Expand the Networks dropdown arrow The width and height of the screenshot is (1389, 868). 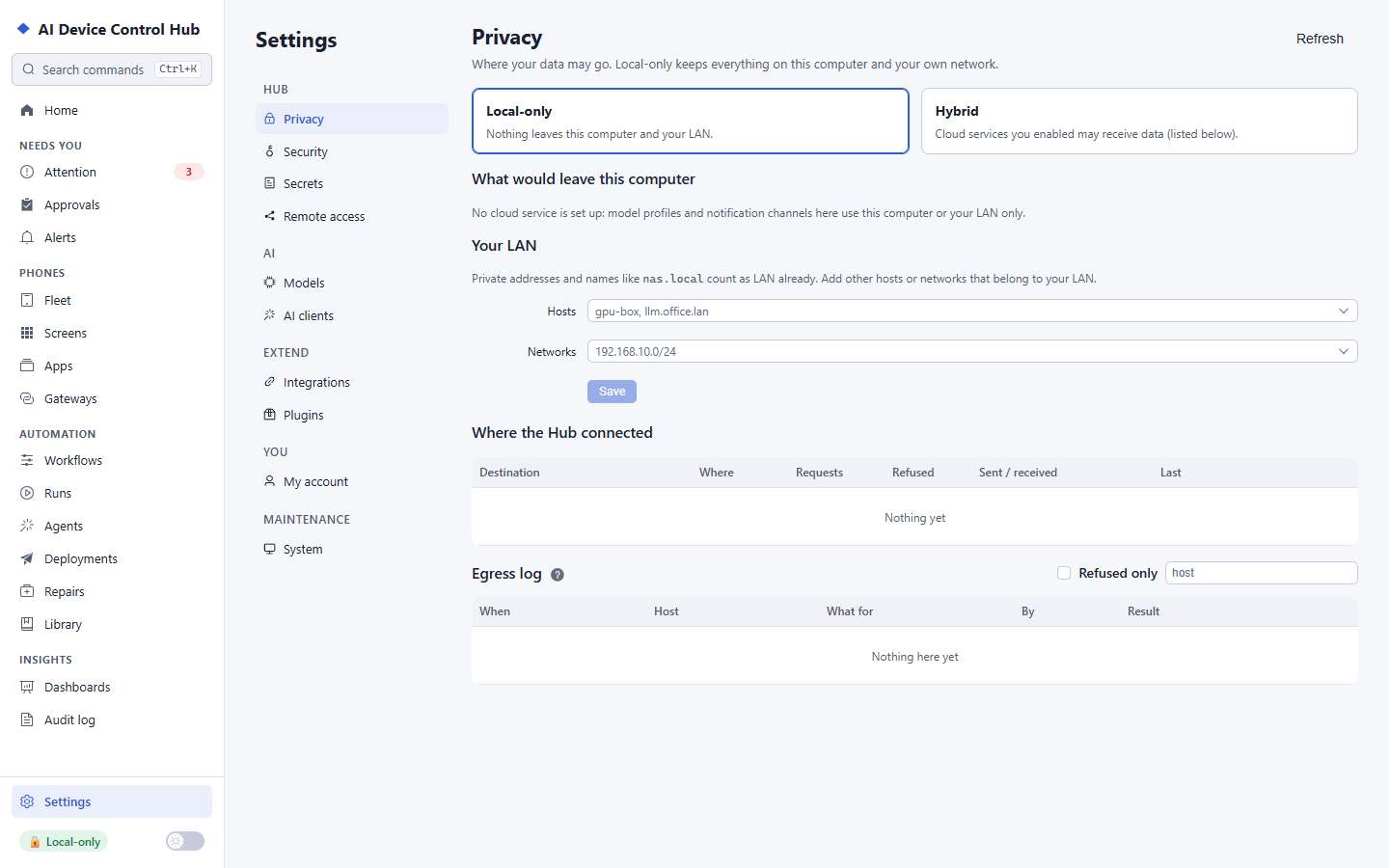point(1344,352)
